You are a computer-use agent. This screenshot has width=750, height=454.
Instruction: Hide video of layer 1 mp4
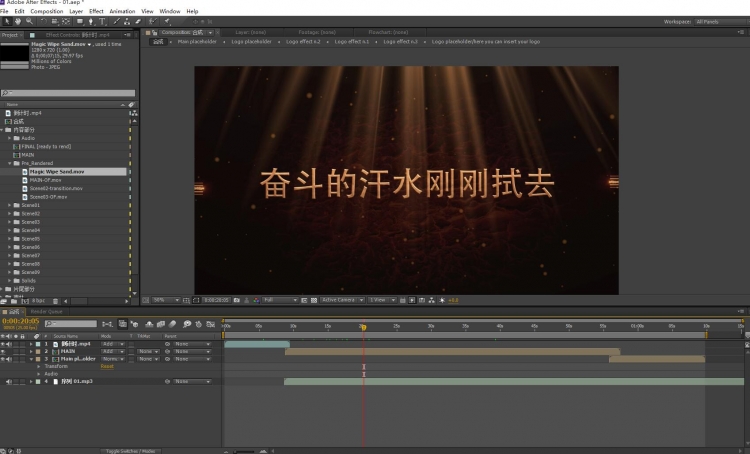pyautogui.click(x=2, y=344)
